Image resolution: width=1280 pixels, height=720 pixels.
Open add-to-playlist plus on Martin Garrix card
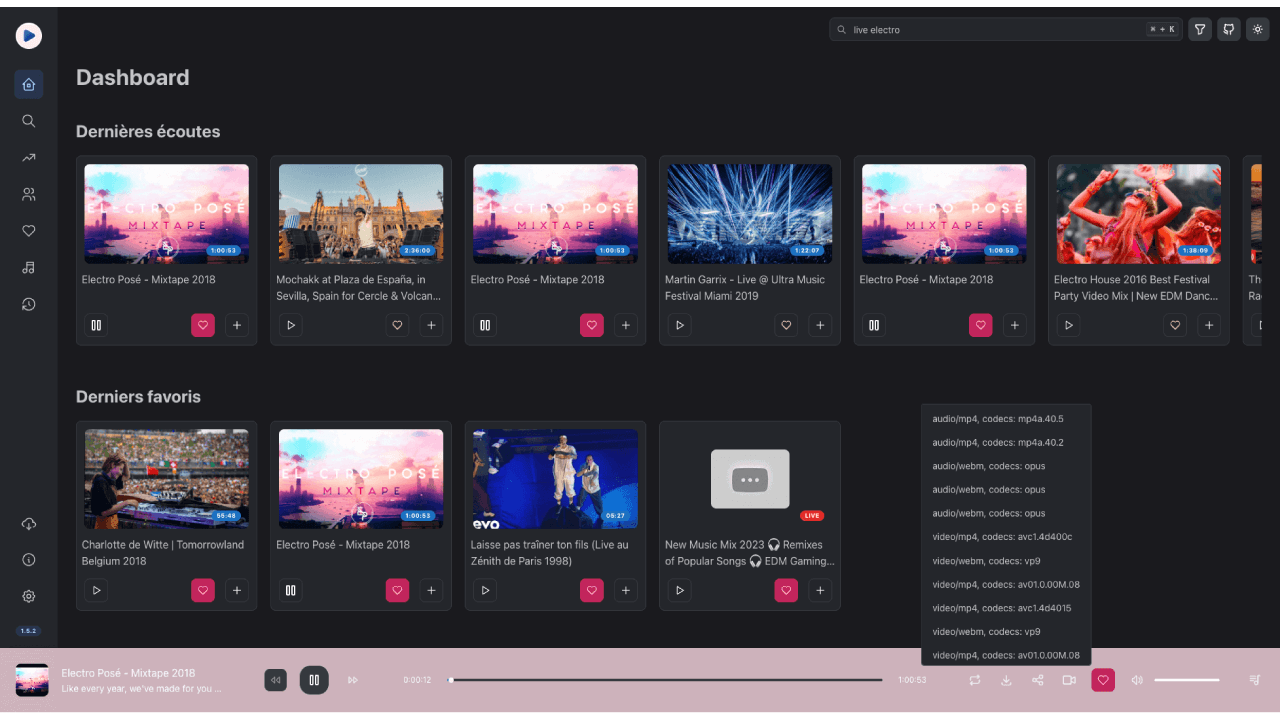click(x=820, y=325)
